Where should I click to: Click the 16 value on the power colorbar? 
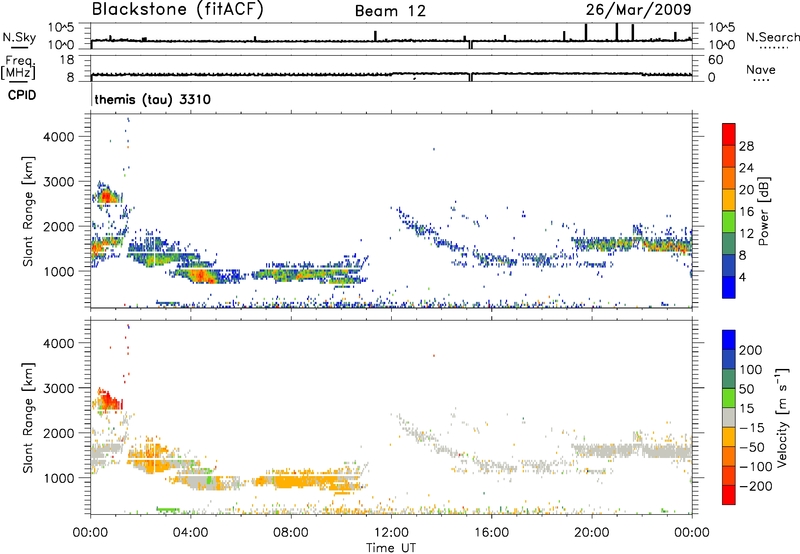pos(746,211)
